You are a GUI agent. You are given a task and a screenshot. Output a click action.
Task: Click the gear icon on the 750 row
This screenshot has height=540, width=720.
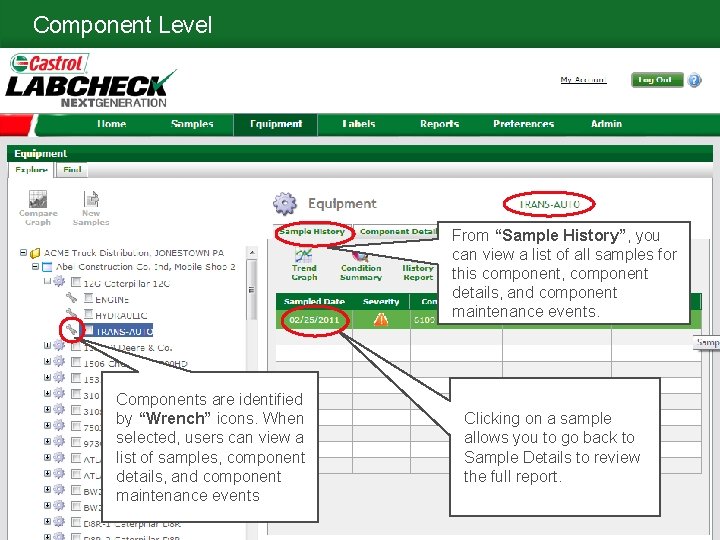pos(59,425)
